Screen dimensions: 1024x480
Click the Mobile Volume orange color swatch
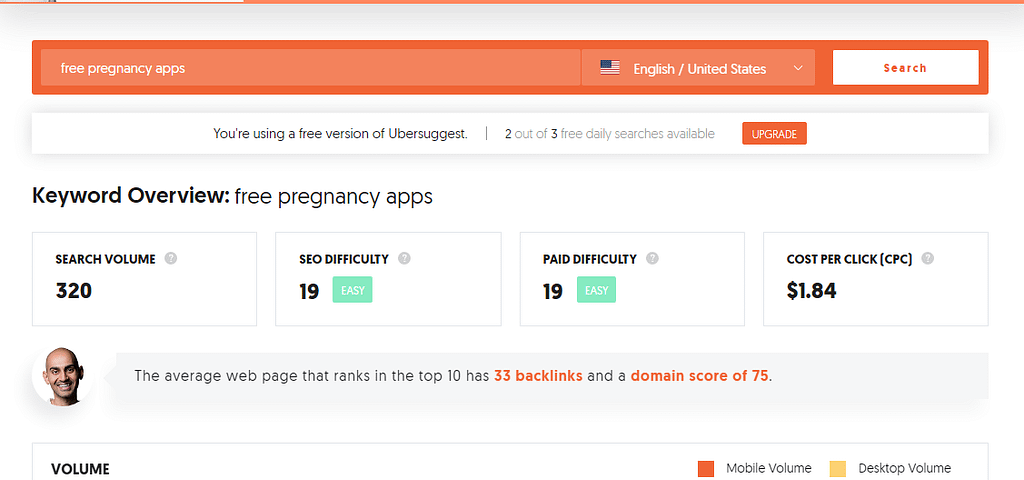(x=706, y=469)
